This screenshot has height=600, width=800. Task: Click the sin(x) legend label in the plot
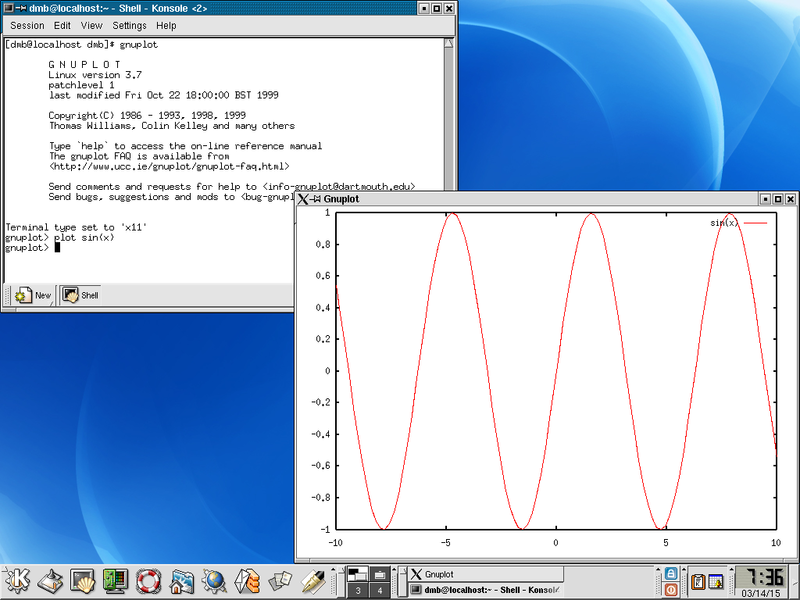(724, 223)
